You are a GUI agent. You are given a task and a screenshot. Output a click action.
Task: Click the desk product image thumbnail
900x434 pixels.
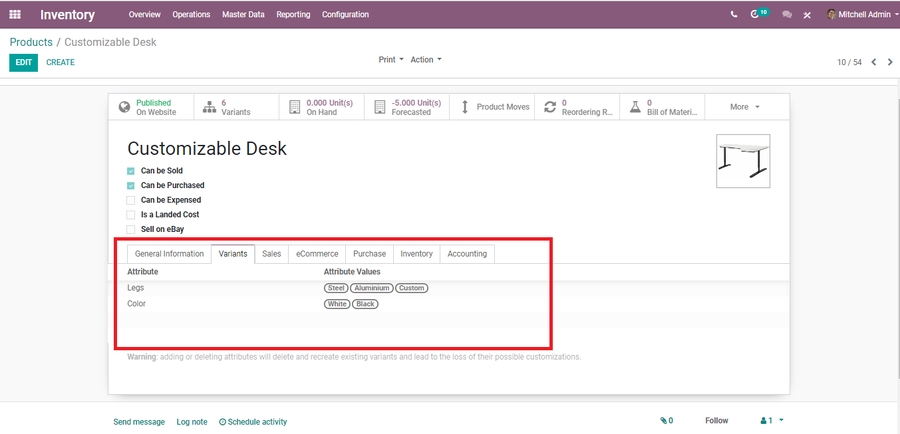pyautogui.click(x=743, y=161)
